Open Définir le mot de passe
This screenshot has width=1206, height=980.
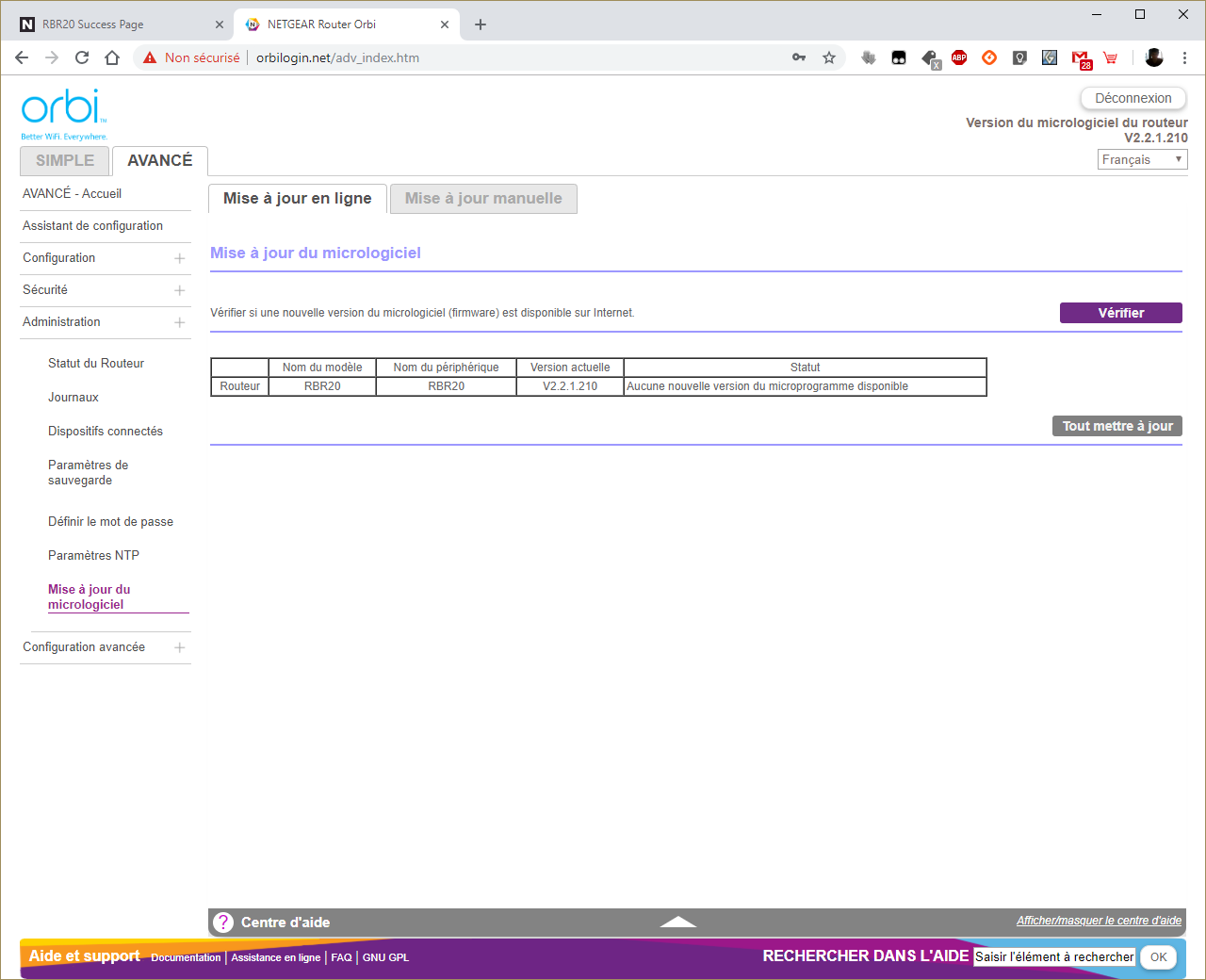click(110, 521)
